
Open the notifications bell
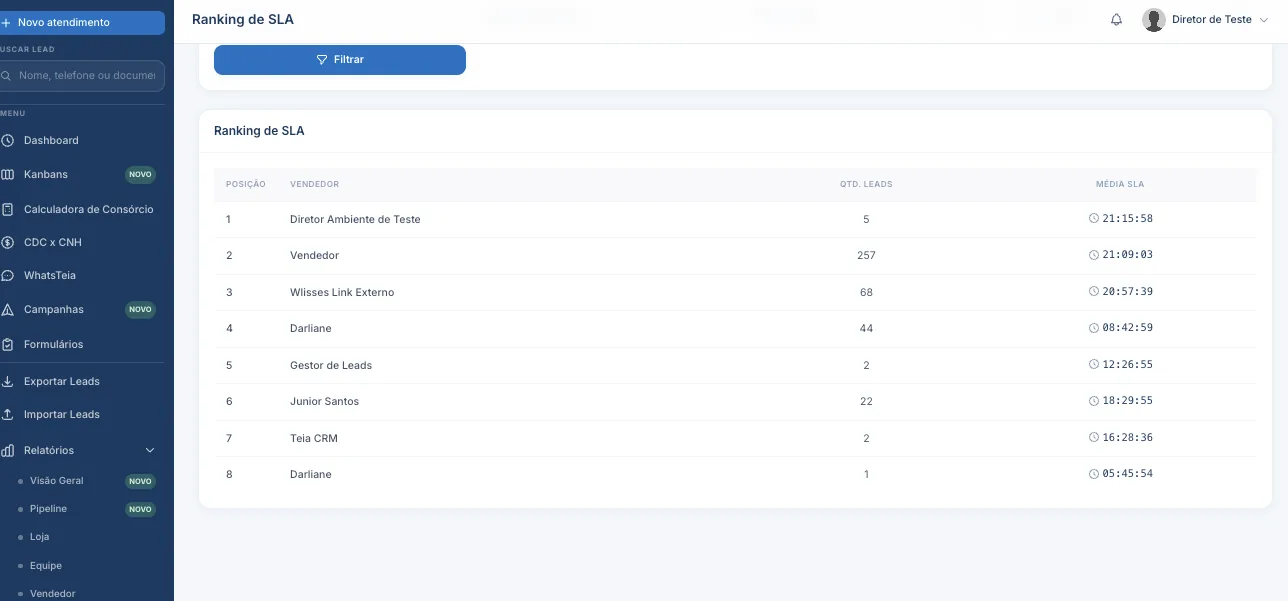point(1117,20)
